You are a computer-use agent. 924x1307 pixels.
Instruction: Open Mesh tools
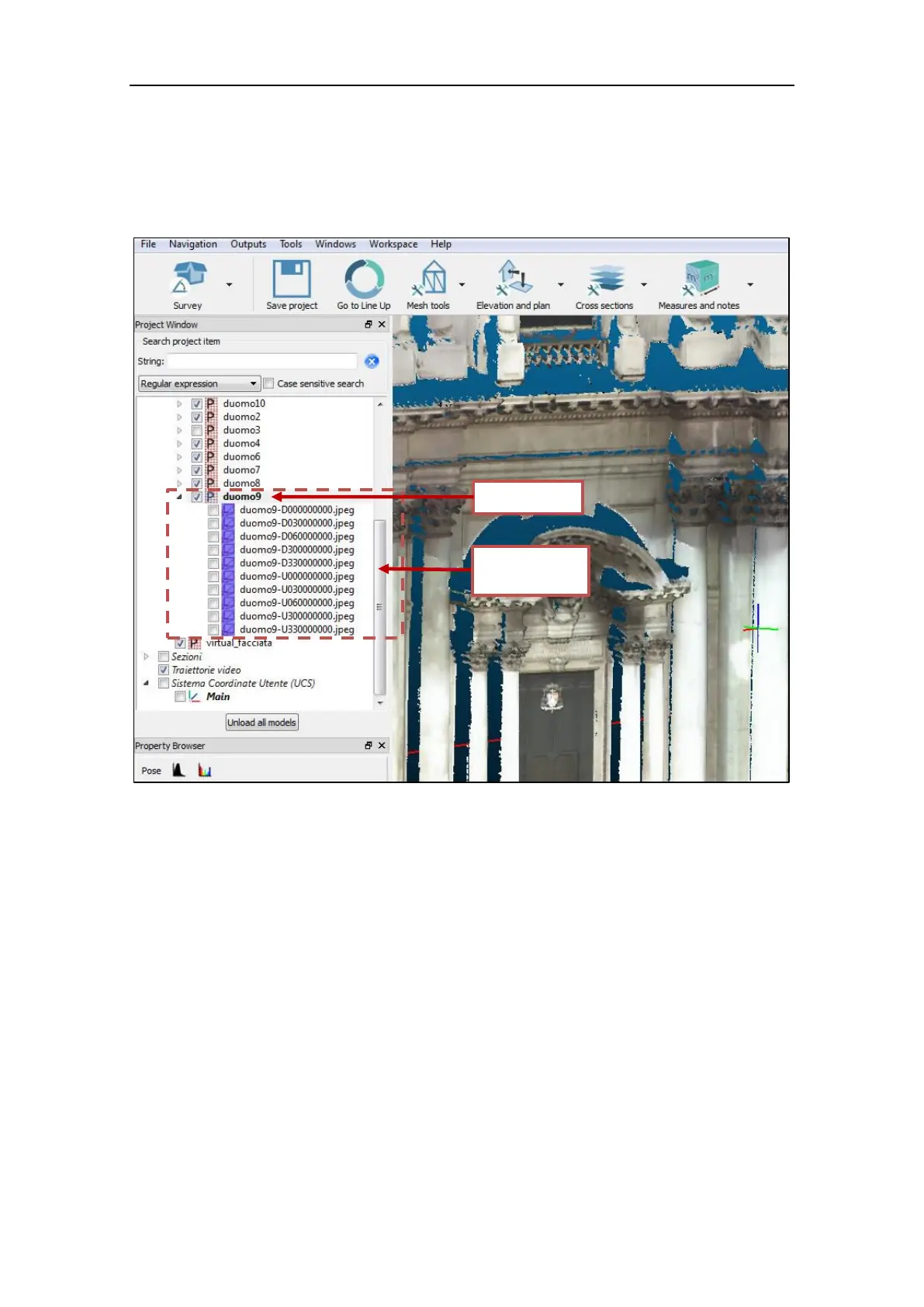click(428, 285)
